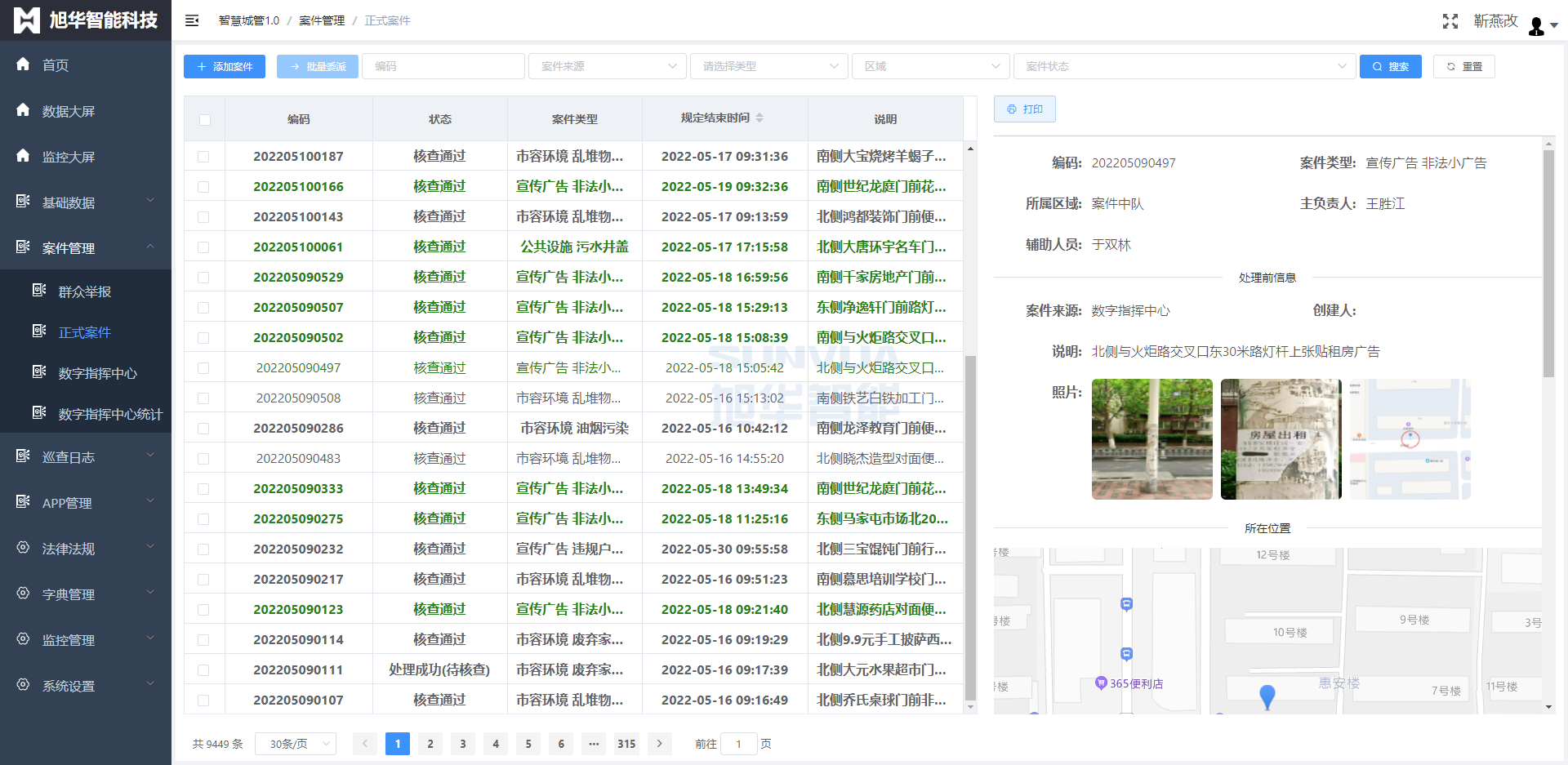Open 监控管理 in the sidebar
Viewport: 1568px width, 765px height.
[x=69, y=639]
